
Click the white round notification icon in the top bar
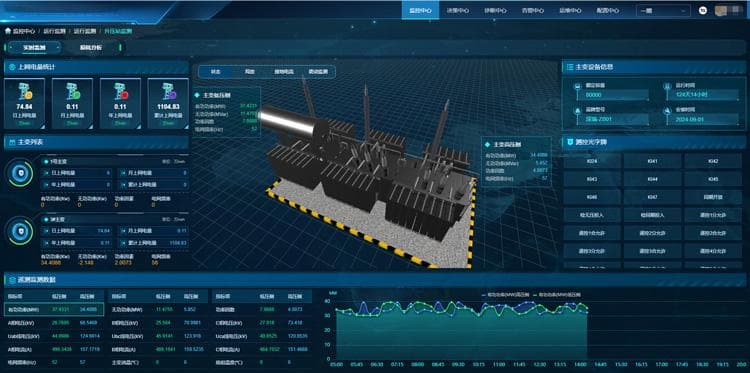pyautogui.click(x=703, y=10)
